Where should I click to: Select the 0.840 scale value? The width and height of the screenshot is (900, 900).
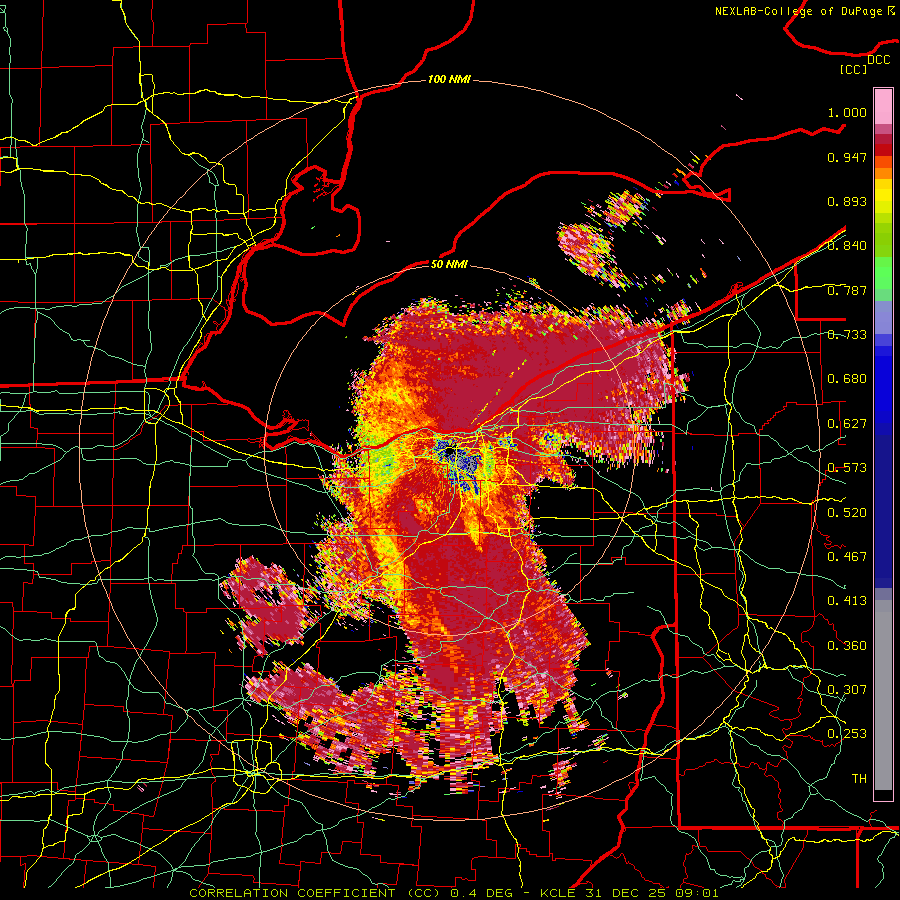[x=847, y=246]
